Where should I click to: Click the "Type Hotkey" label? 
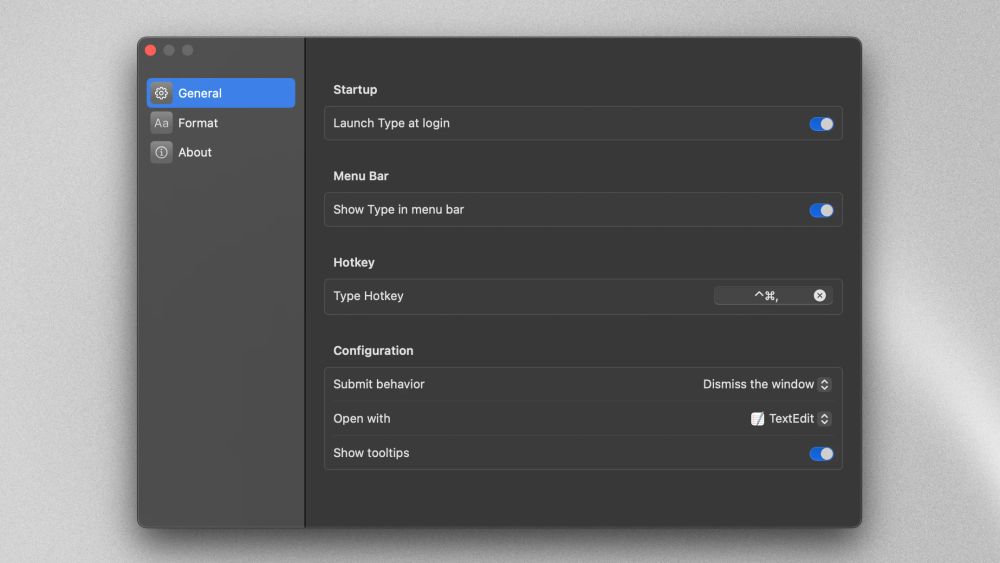coord(368,296)
